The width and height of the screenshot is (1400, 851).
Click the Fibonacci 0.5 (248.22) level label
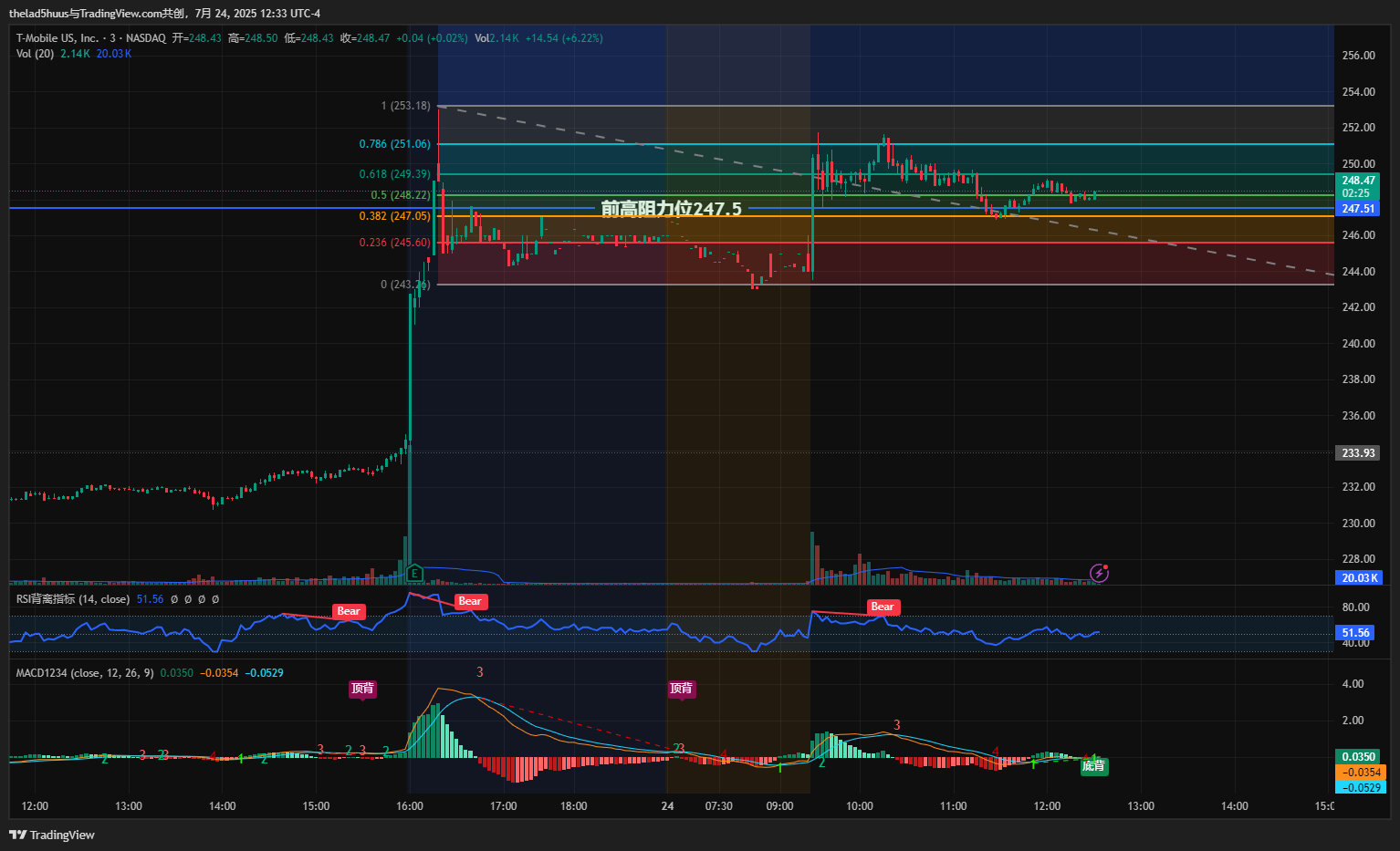(x=401, y=195)
